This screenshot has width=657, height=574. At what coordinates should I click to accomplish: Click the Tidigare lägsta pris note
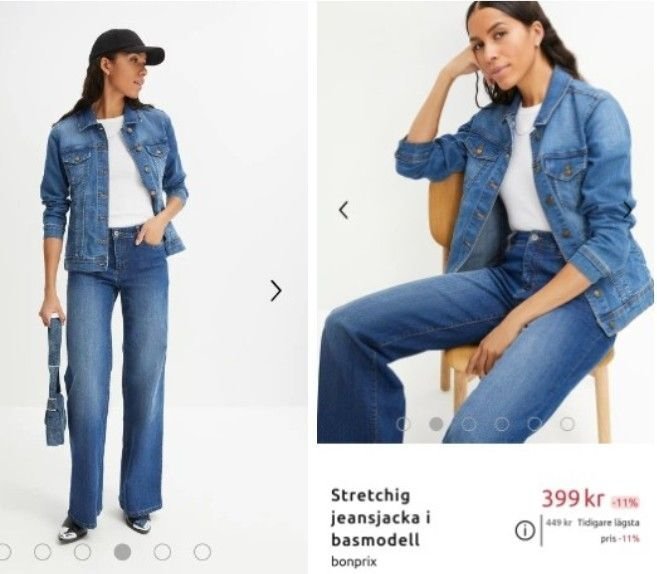point(609,530)
